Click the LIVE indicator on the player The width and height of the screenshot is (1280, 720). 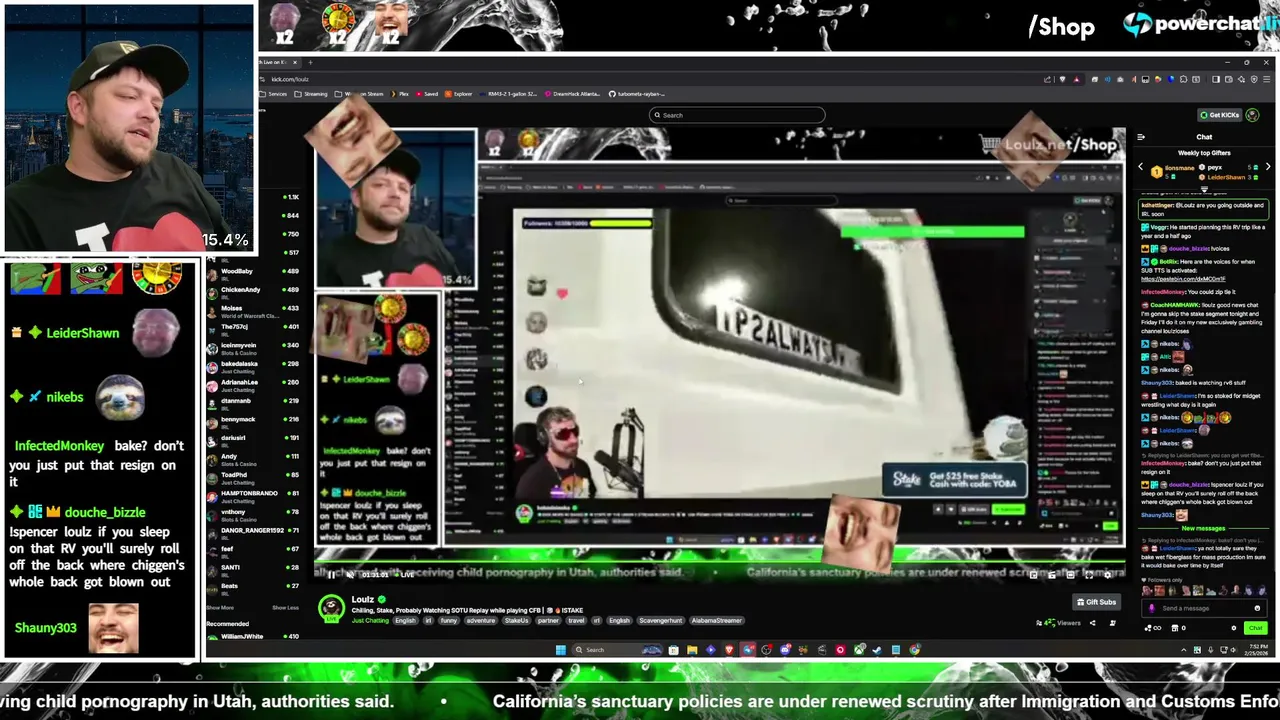click(407, 574)
